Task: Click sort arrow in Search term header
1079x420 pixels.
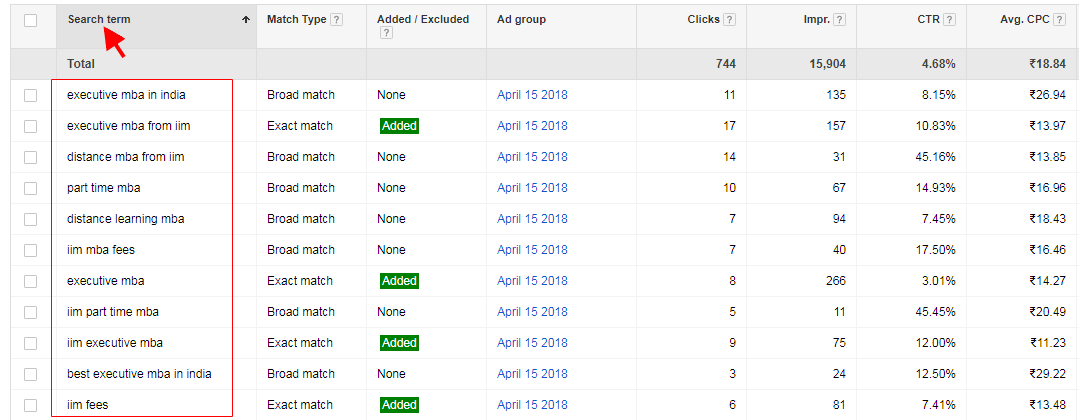Action: coord(246,20)
